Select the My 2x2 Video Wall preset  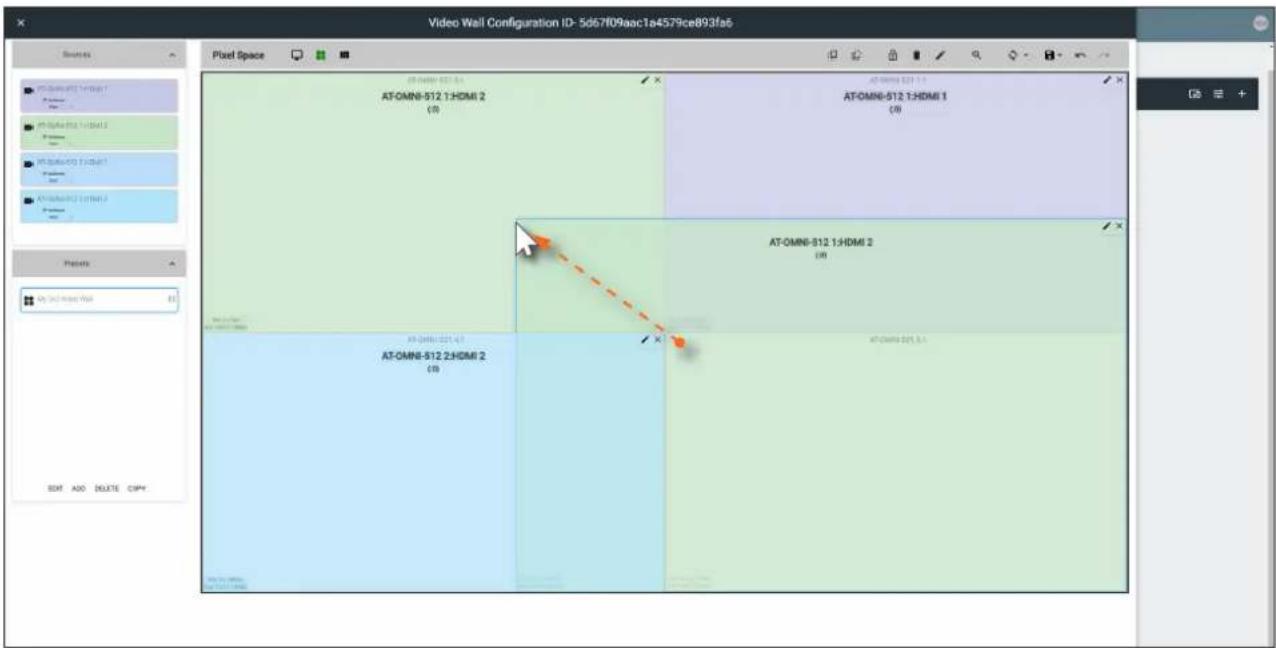(99, 300)
